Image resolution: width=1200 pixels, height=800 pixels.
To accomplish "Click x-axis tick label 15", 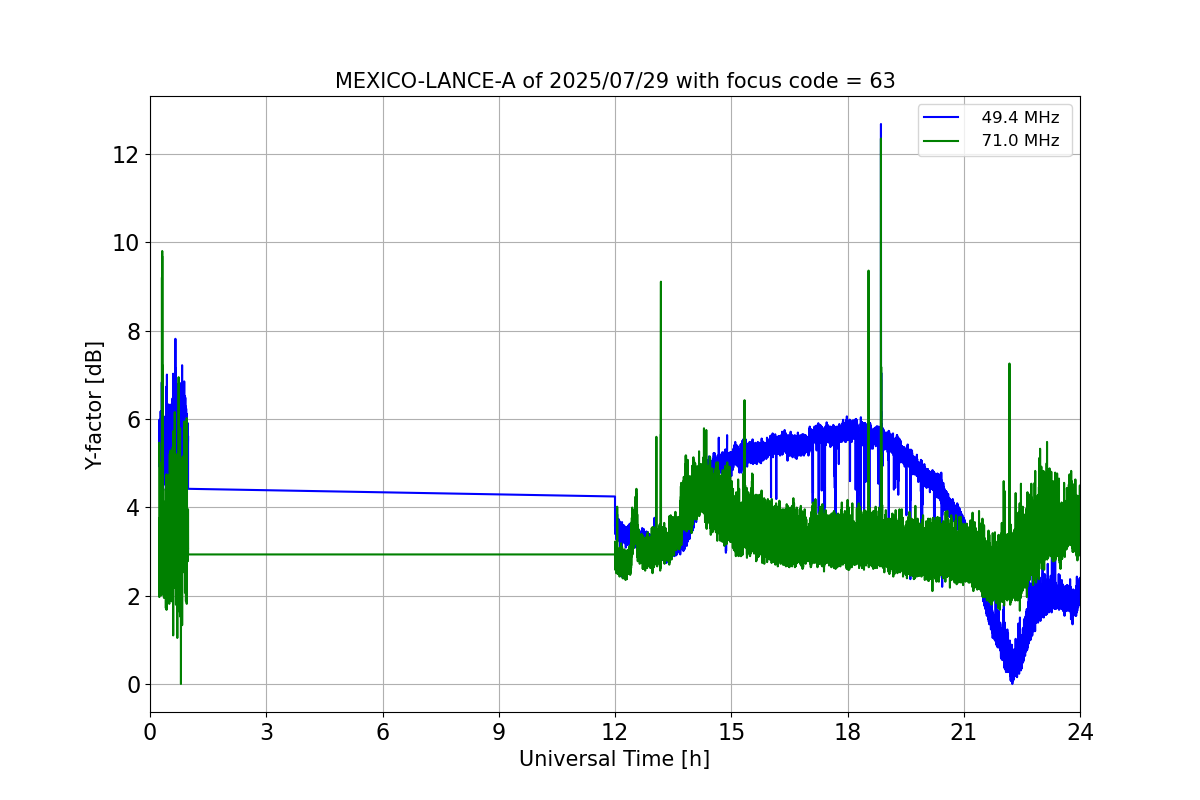I will click(x=731, y=732).
